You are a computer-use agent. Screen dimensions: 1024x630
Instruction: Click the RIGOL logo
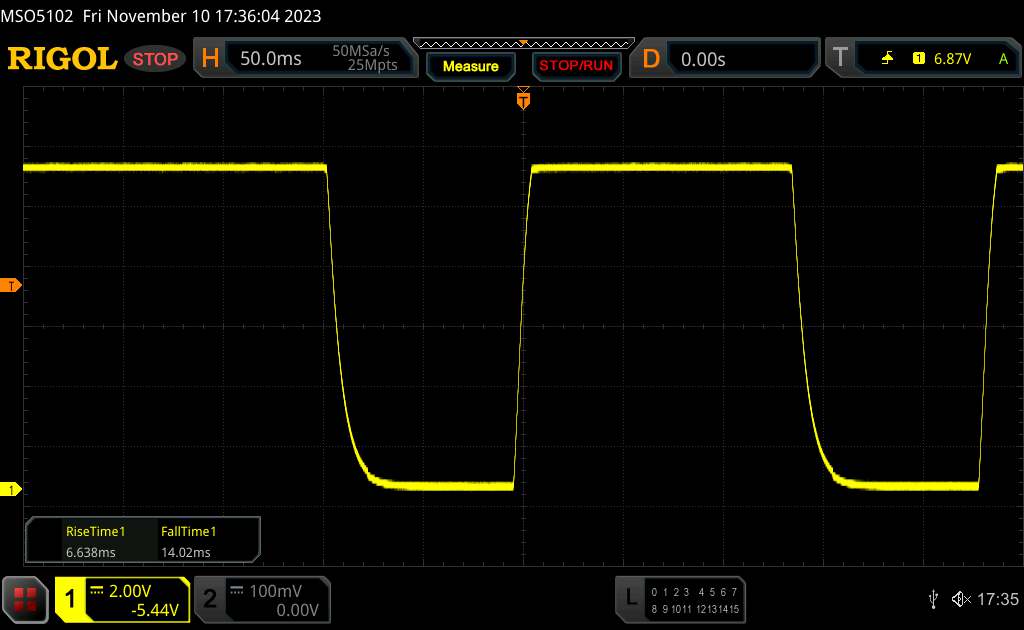pos(62,59)
